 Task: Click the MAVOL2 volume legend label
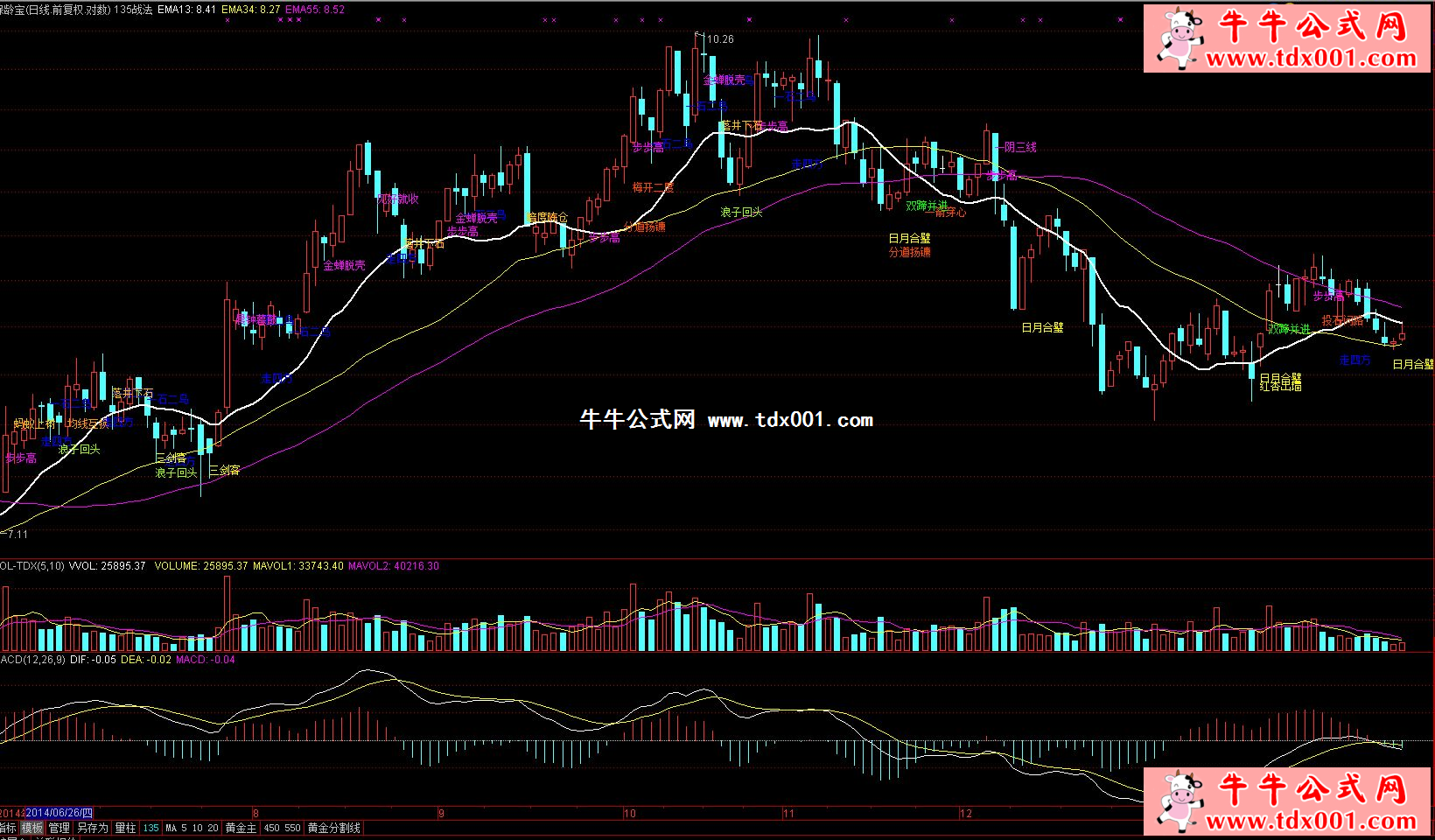[x=394, y=566]
